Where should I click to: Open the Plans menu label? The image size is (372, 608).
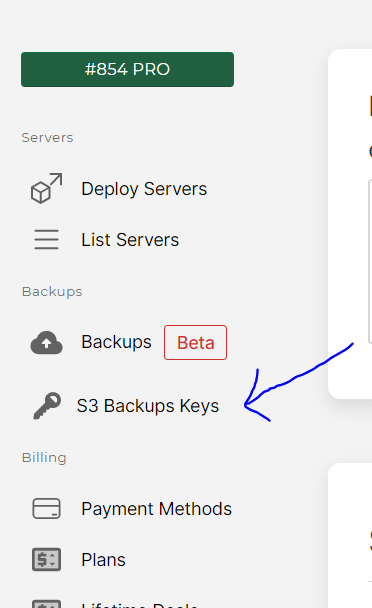click(103, 560)
